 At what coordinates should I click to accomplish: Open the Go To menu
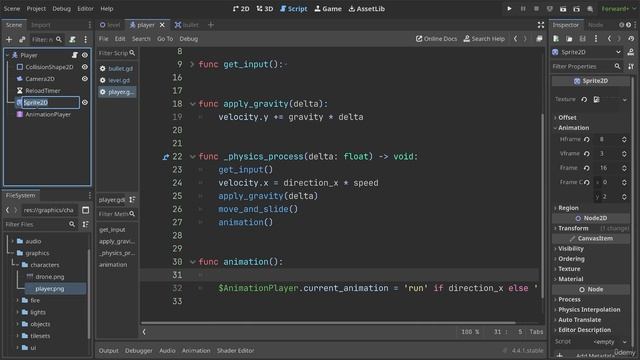(x=165, y=39)
